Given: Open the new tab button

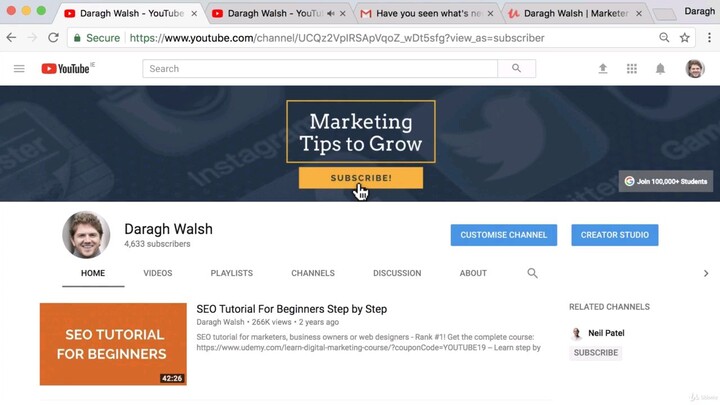Looking at the screenshot, I should click(664, 15).
